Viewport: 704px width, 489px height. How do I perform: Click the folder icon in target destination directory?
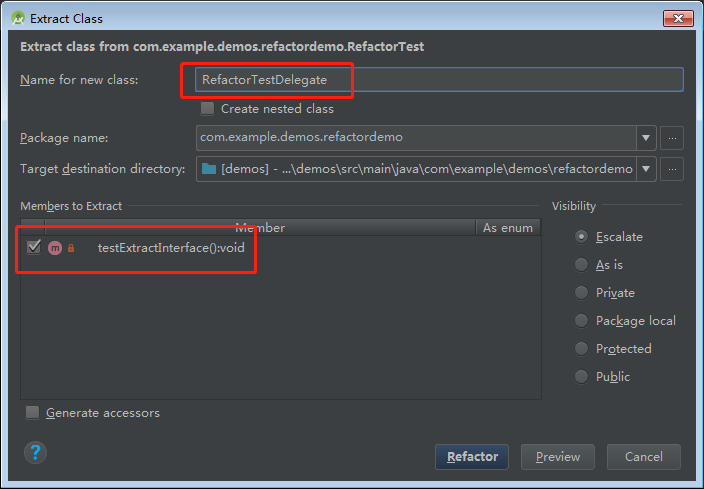tap(209, 169)
